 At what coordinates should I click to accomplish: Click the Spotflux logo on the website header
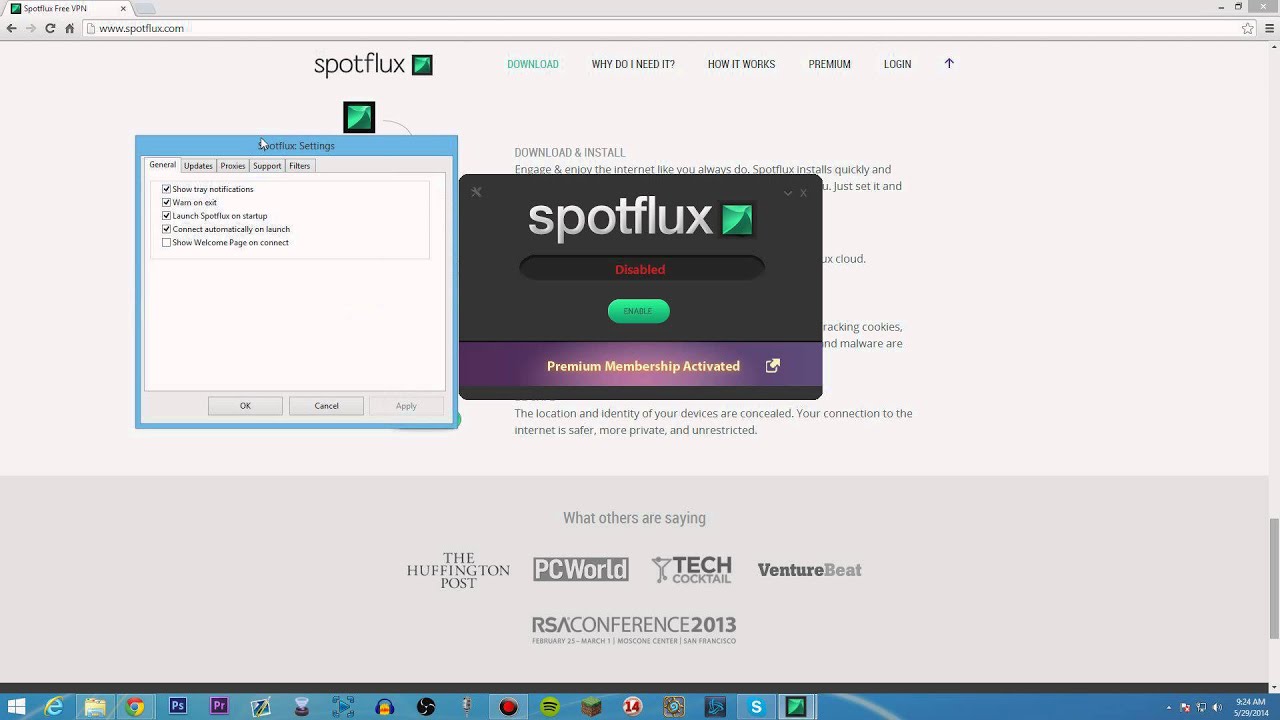tap(373, 65)
